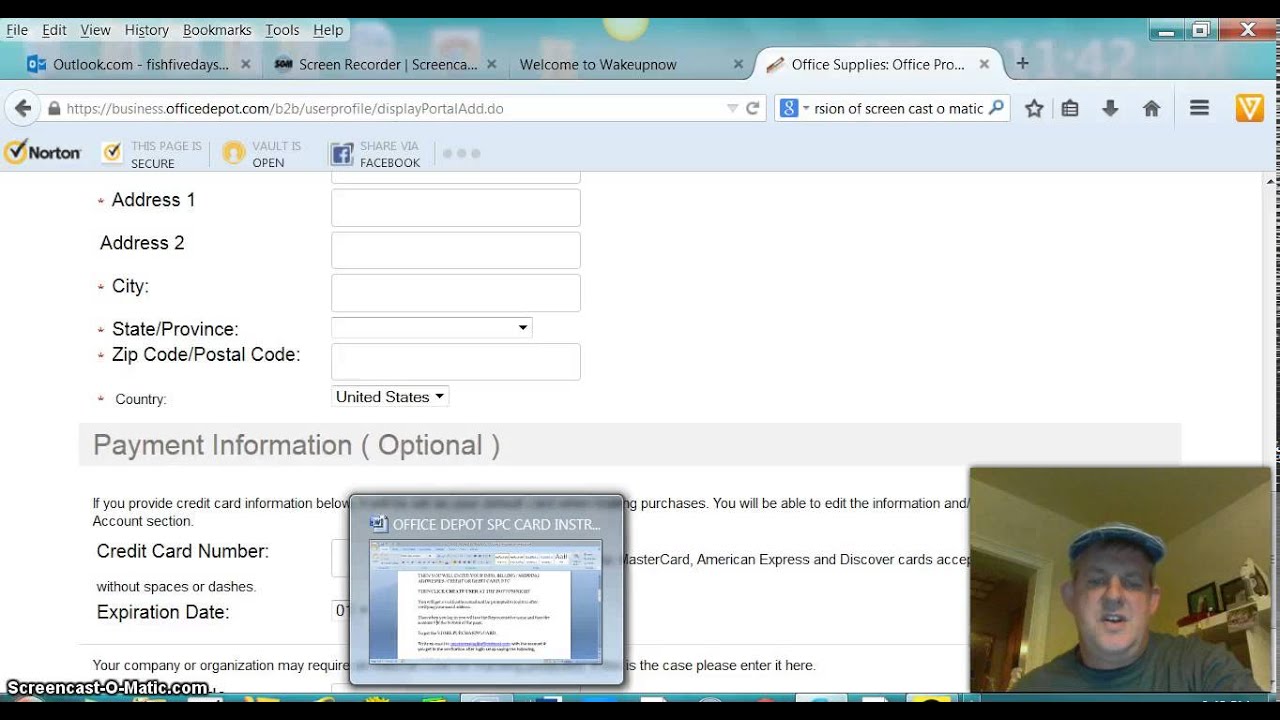Click the Payment Information ( Optional ) heading
This screenshot has height=720, width=1280.
[296, 445]
